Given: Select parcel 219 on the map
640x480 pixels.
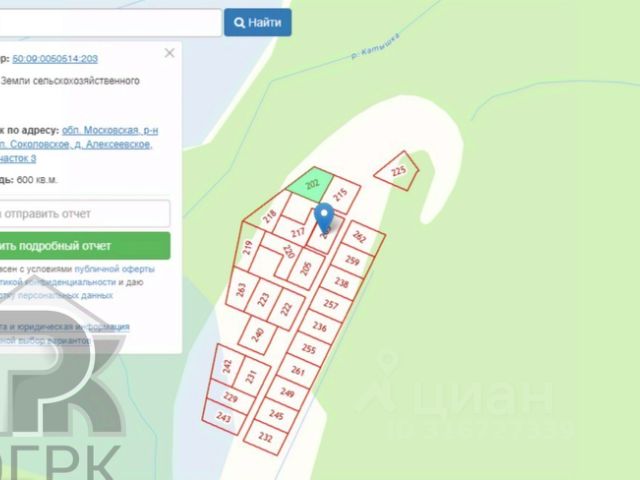Looking at the screenshot, I should tap(246, 247).
